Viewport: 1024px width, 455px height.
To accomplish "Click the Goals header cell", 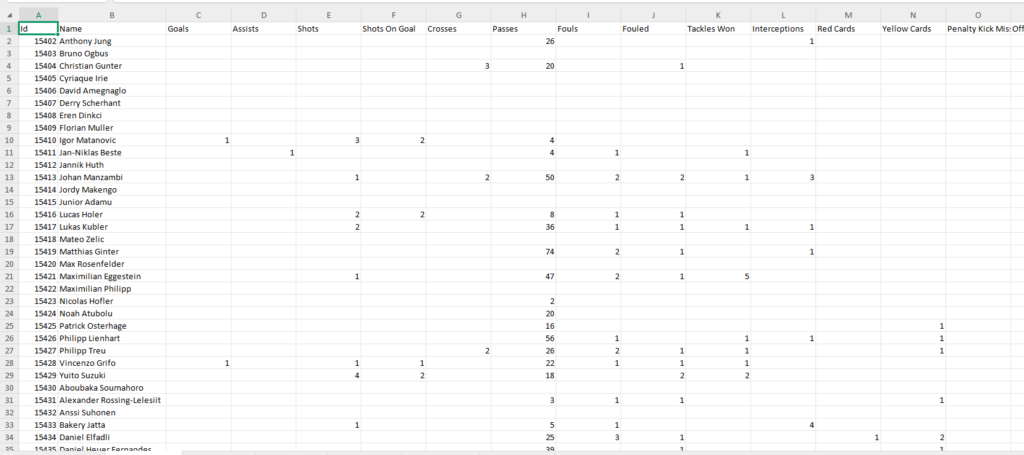I will tap(197, 29).
